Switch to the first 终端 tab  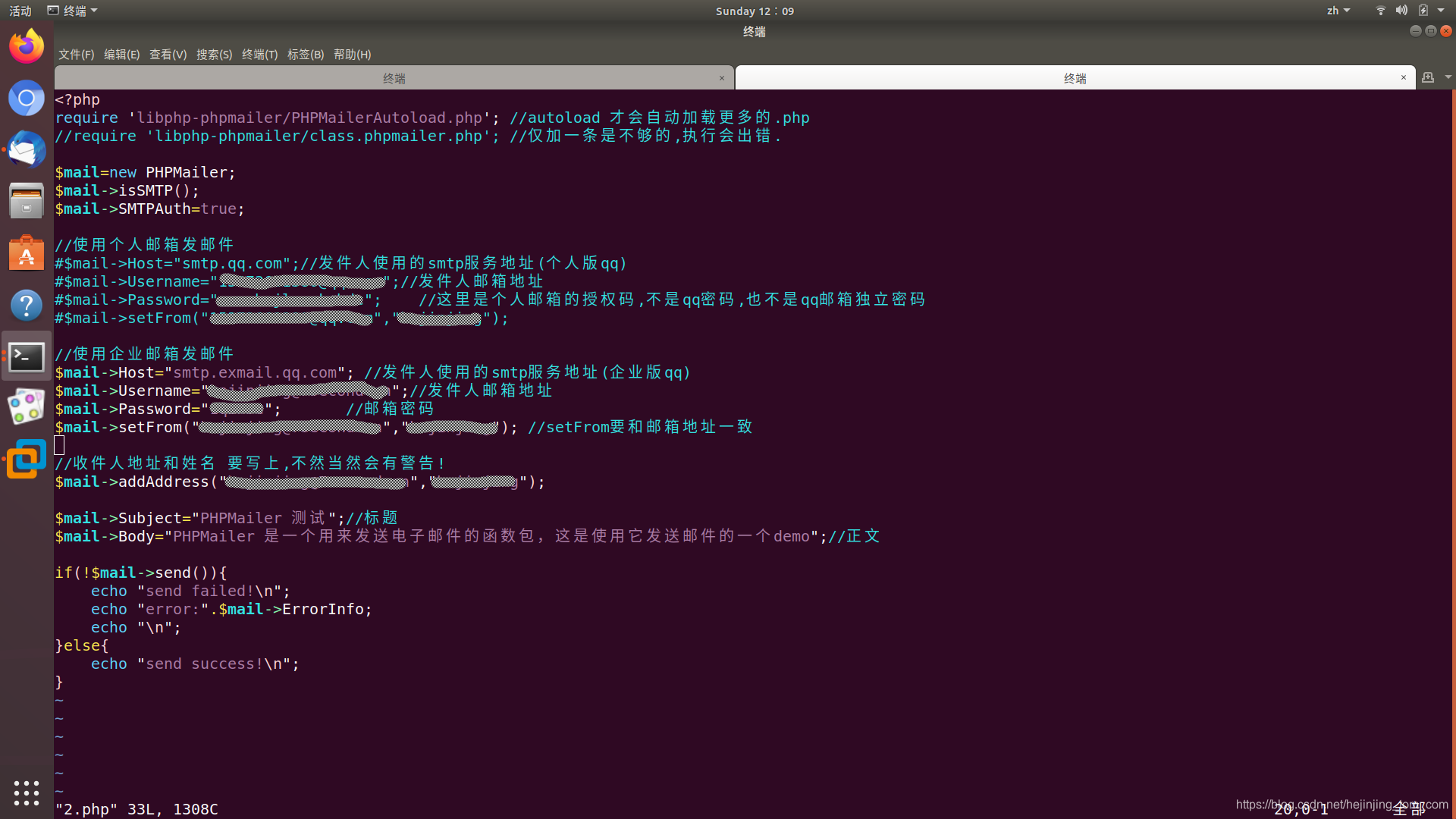394,78
